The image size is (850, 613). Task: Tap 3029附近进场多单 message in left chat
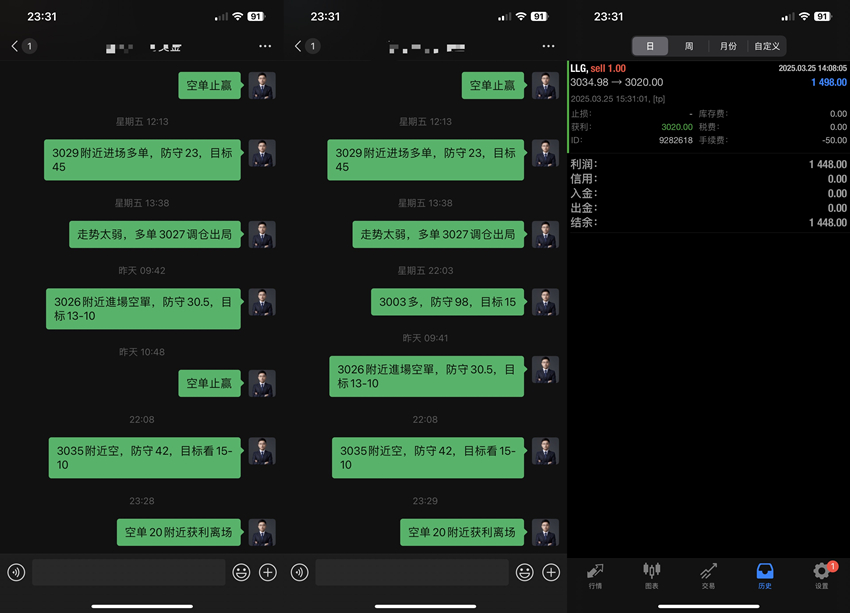pos(142,160)
